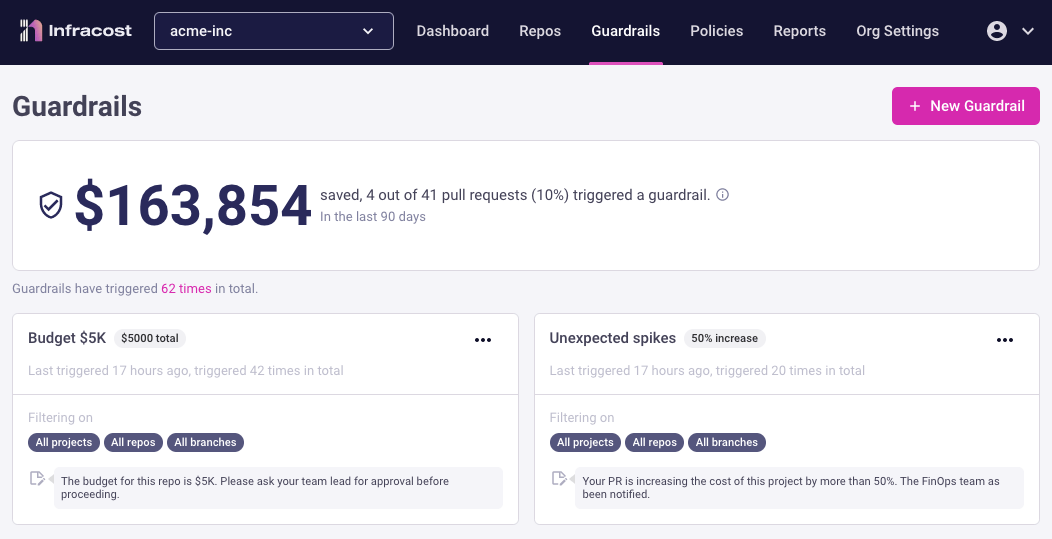This screenshot has width=1052, height=539.
Task: Expand the chevron next to user avatar
Action: coord(1028,31)
